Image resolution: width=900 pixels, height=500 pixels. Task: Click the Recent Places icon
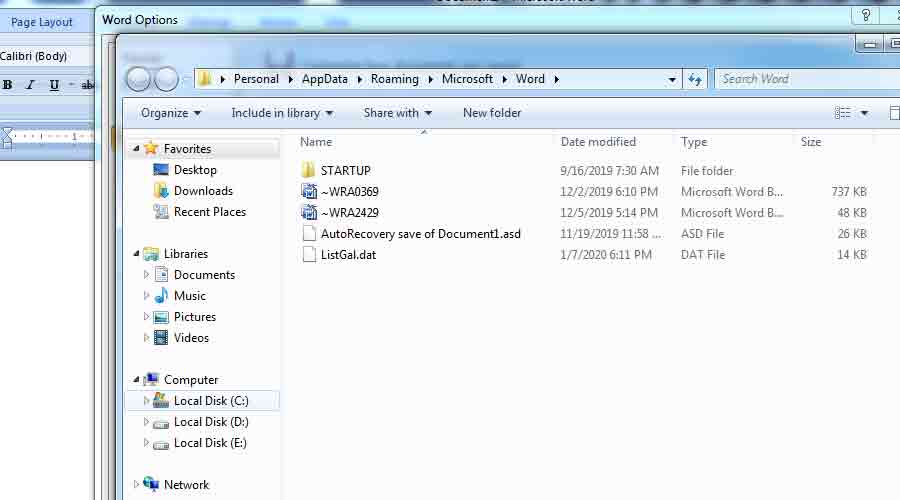coord(161,212)
